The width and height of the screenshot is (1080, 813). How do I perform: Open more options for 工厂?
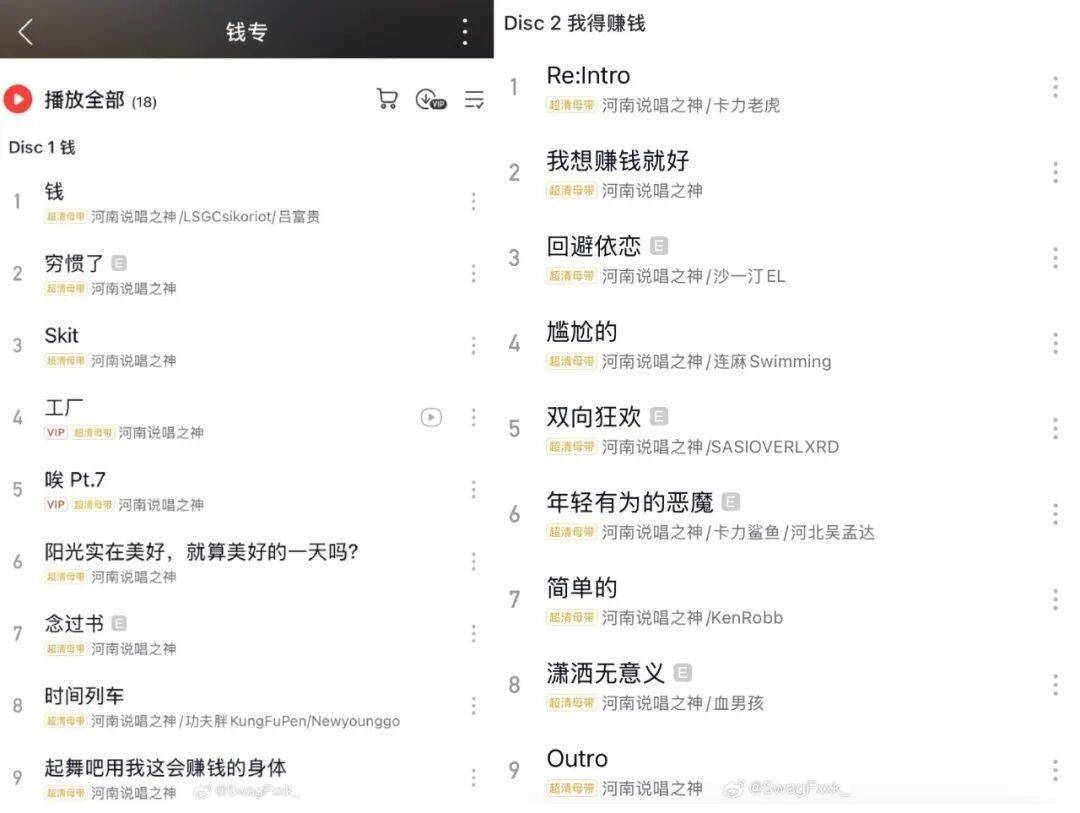tap(473, 418)
